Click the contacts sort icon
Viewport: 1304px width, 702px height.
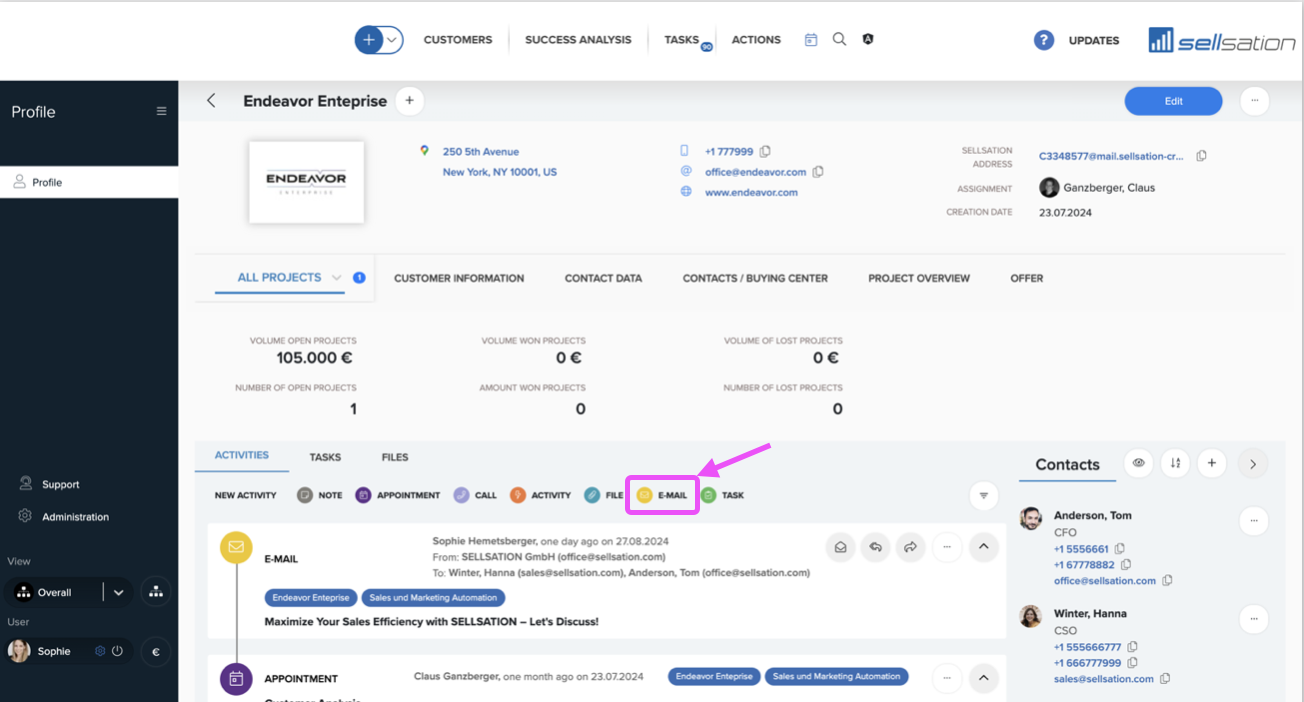1176,463
